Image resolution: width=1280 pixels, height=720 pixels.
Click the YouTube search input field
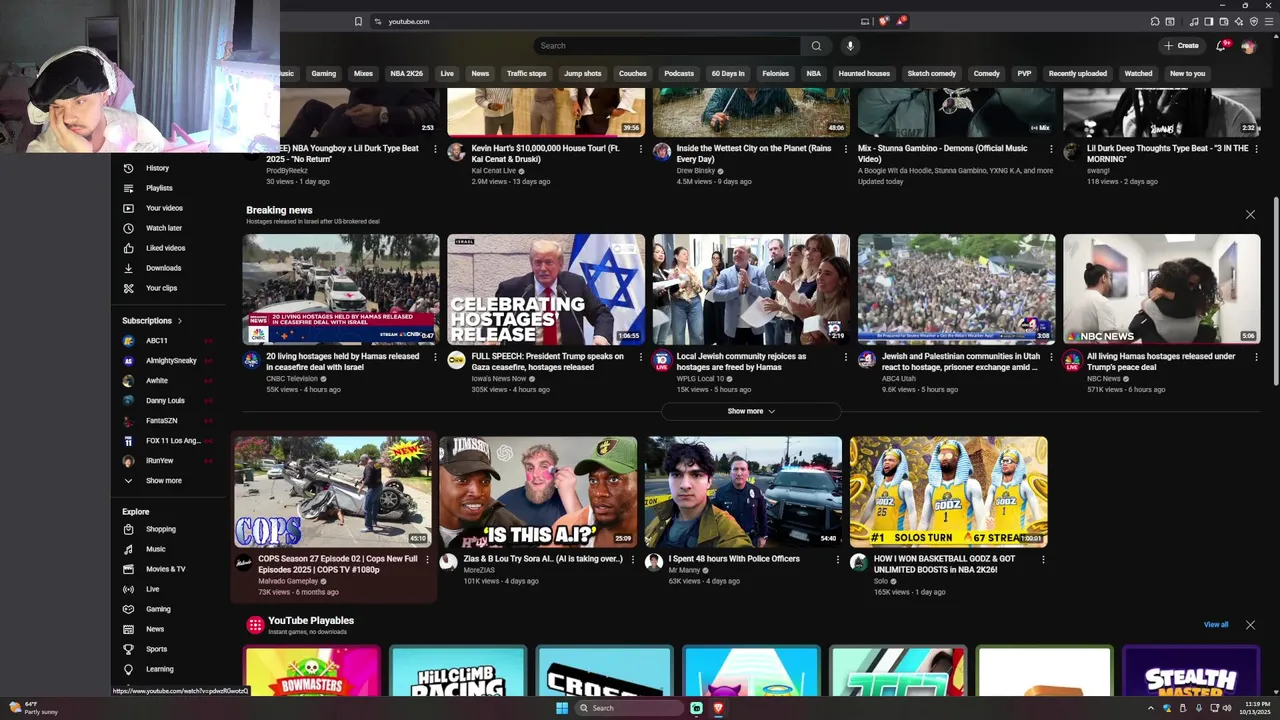tap(667, 46)
